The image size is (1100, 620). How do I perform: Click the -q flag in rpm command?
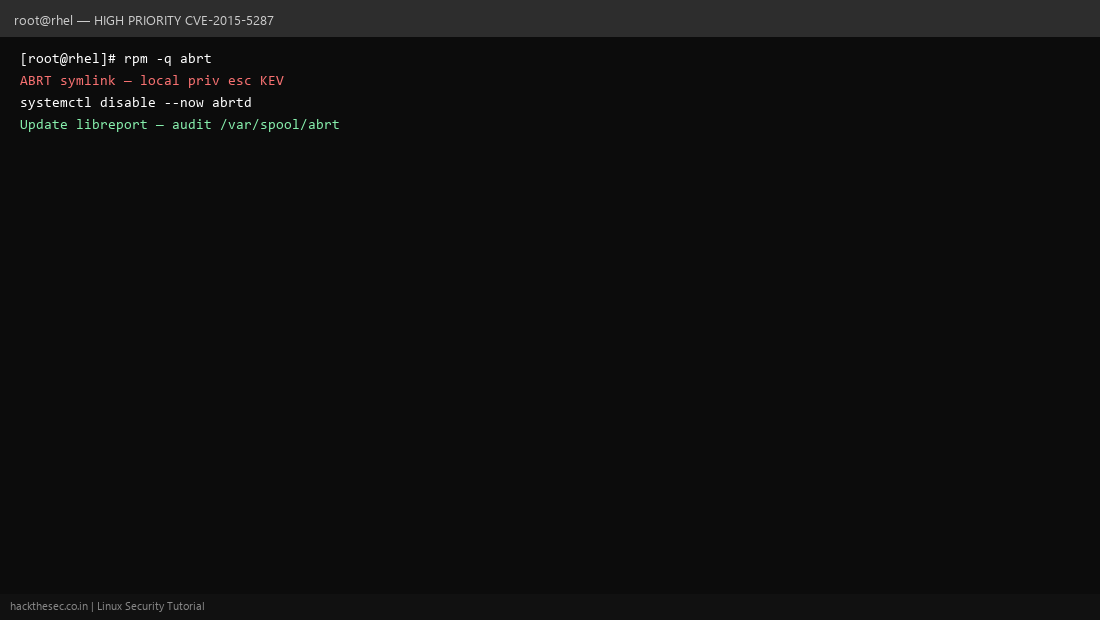(x=163, y=58)
